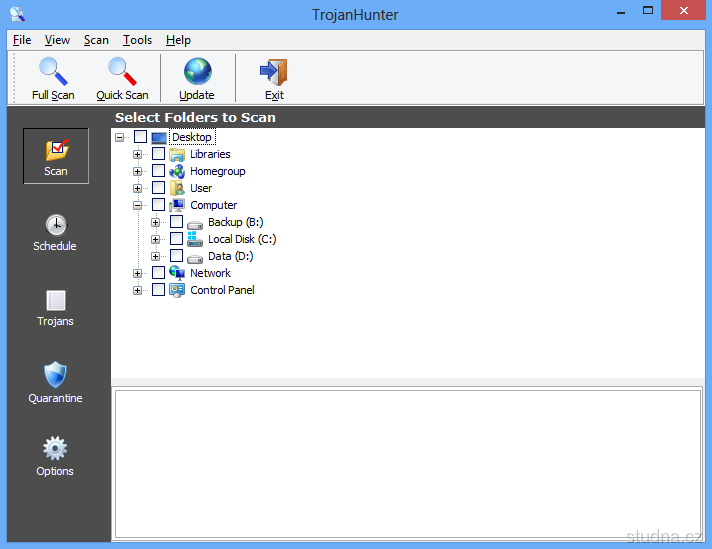Image resolution: width=712 pixels, height=549 pixels.
Task: Expand the Backup (B:) drive node
Action: point(156,222)
